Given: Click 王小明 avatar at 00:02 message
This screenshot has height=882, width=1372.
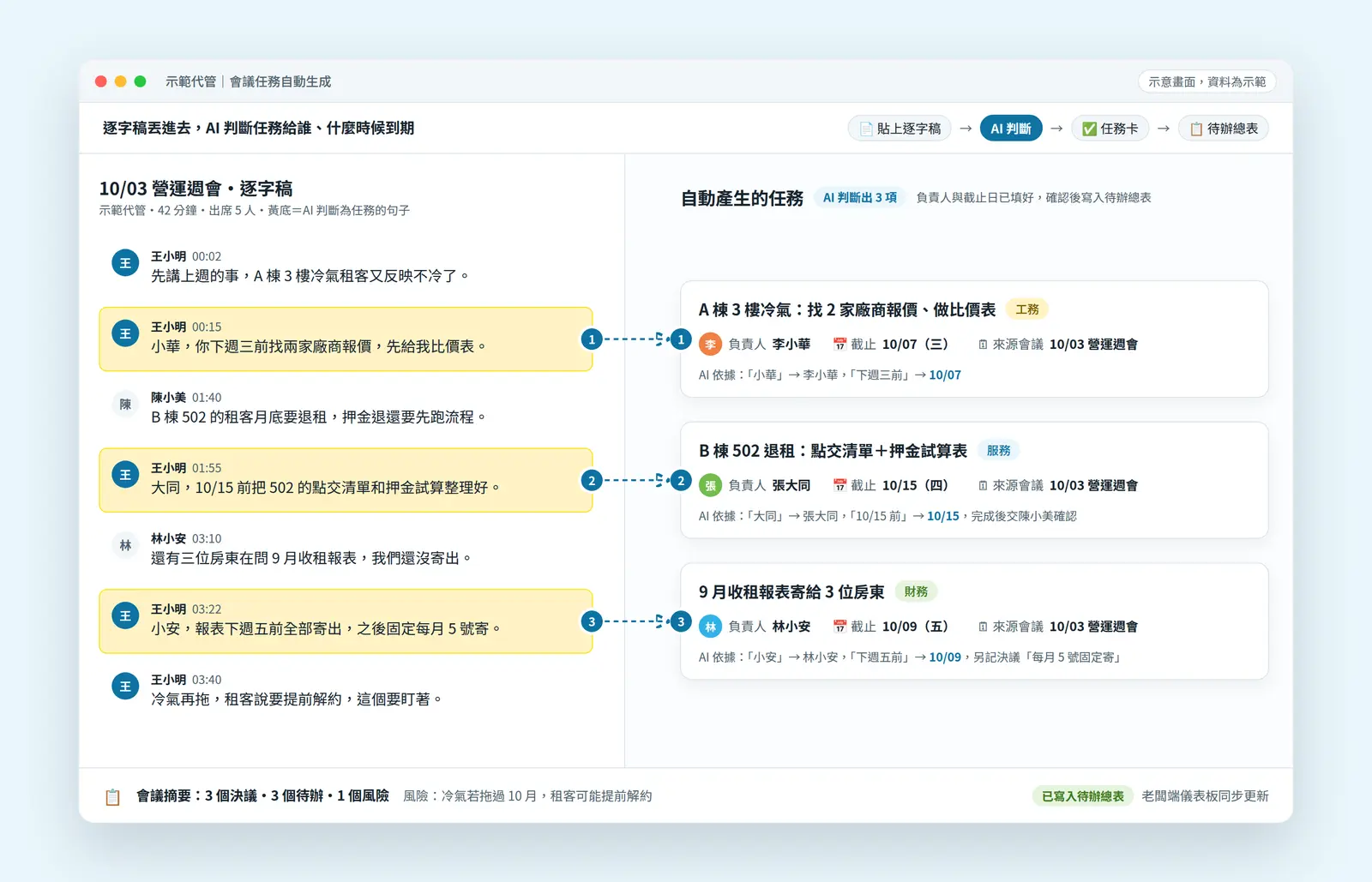Looking at the screenshot, I should [125, 263].
